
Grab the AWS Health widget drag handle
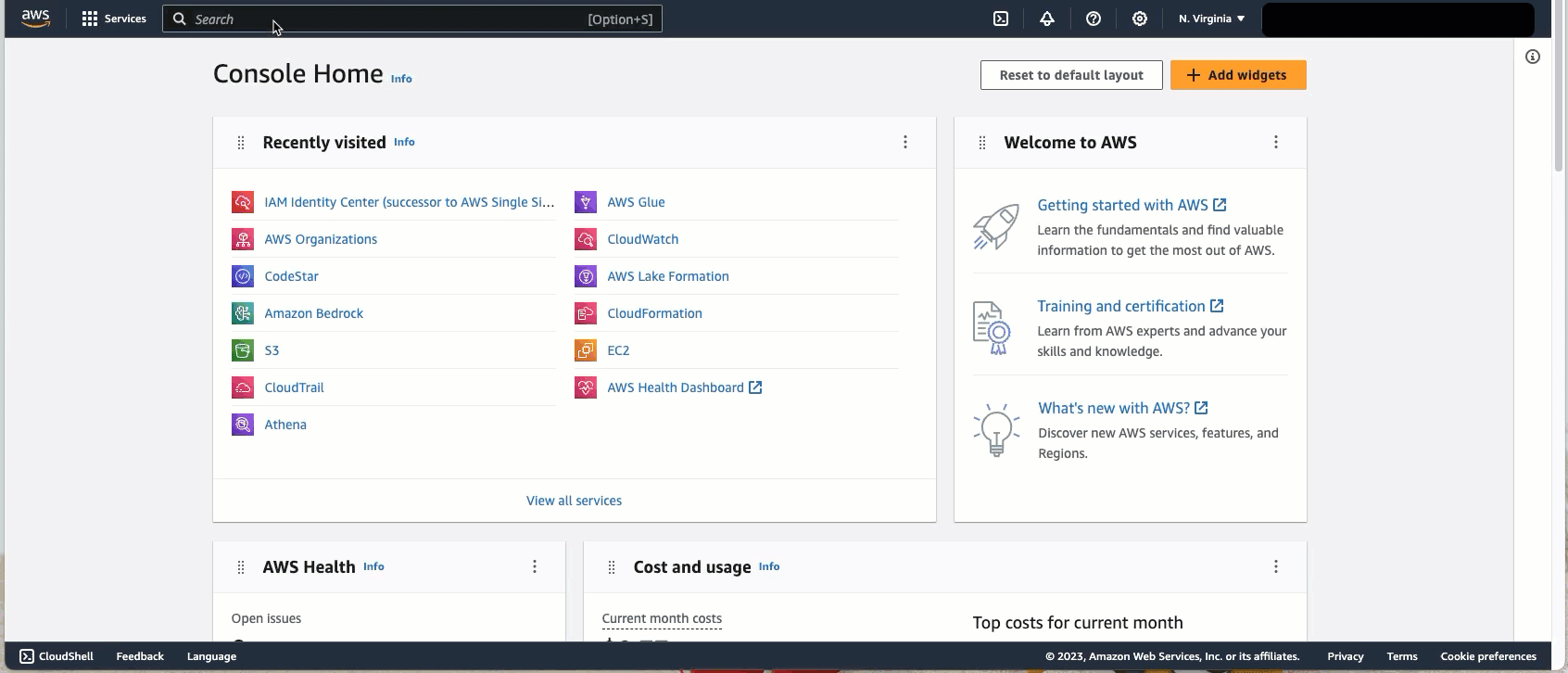(x=241, y=567)
